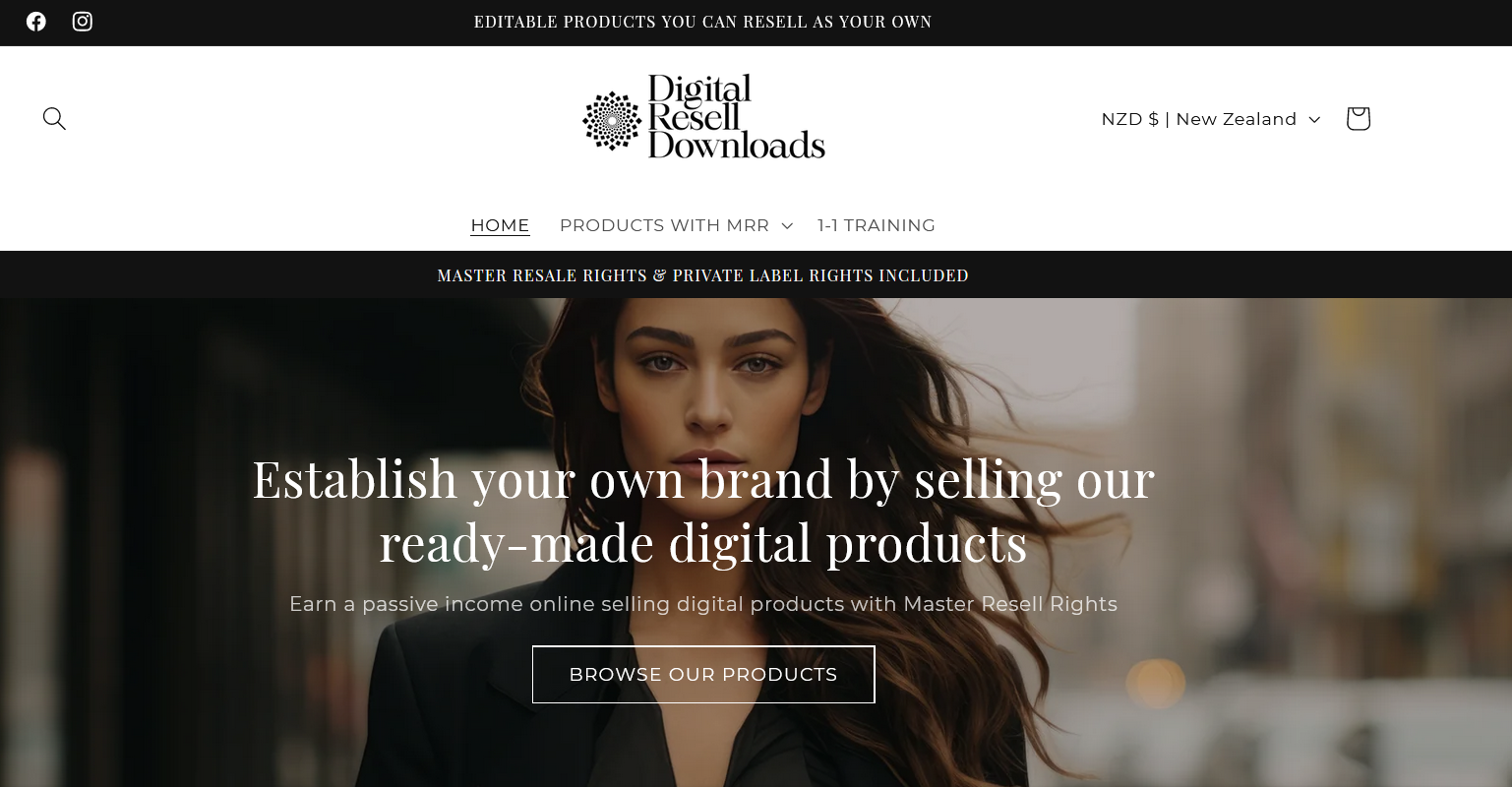Open the NZD $ | New Zealand currency selector
1512x787 pixels.
coord(1211,119)
